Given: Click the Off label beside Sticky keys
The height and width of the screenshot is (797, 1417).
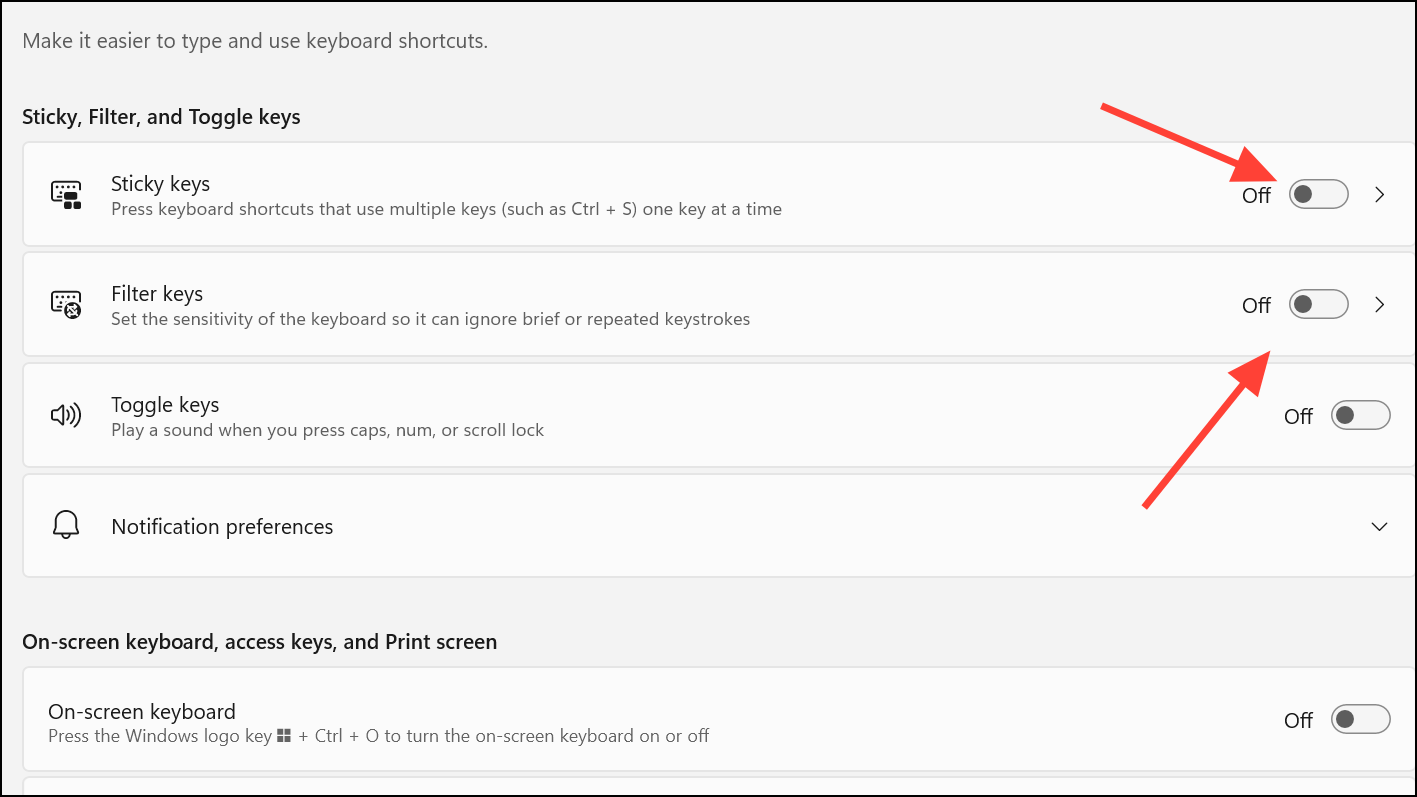Looking at the screenshot, I should pos(1256,196).
